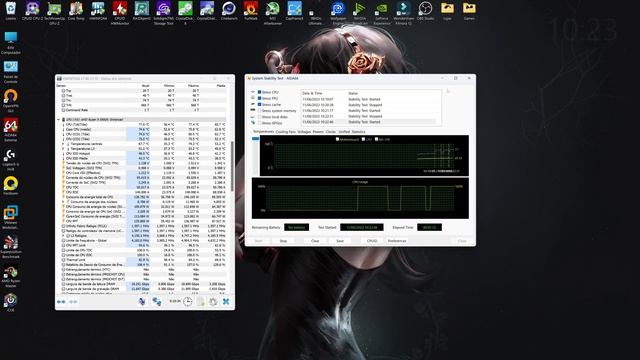Click the HWiNFO sensor list vertical scrollbar

[x=232, y=167]
